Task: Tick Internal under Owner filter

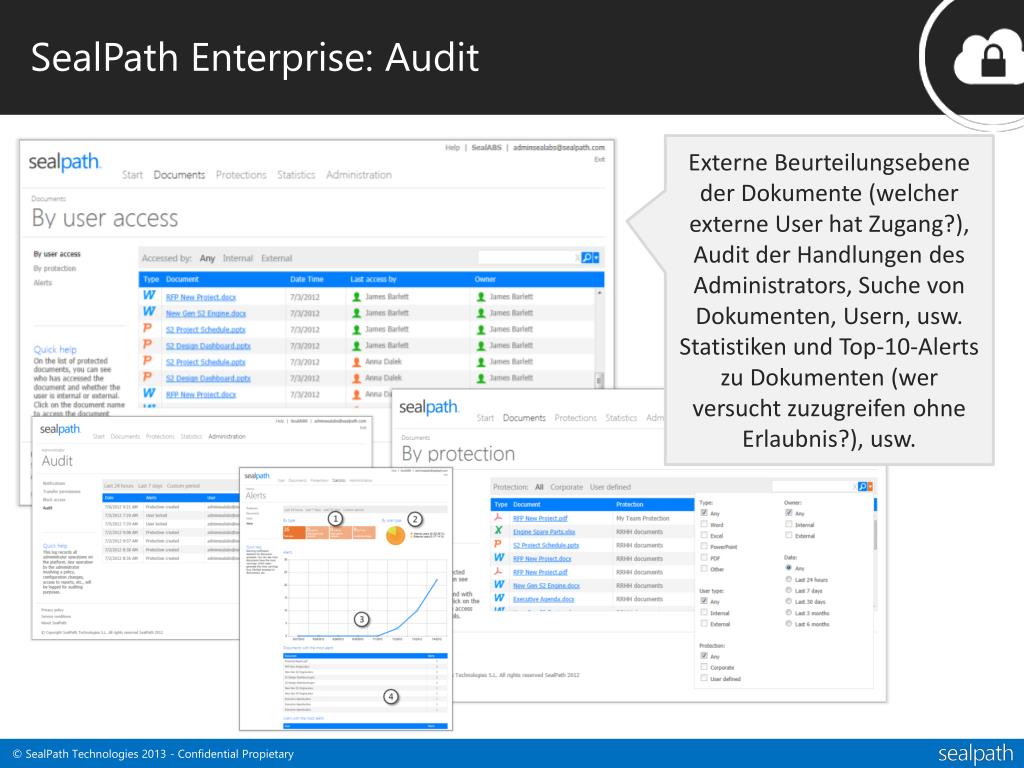Action: click(789, 524)
